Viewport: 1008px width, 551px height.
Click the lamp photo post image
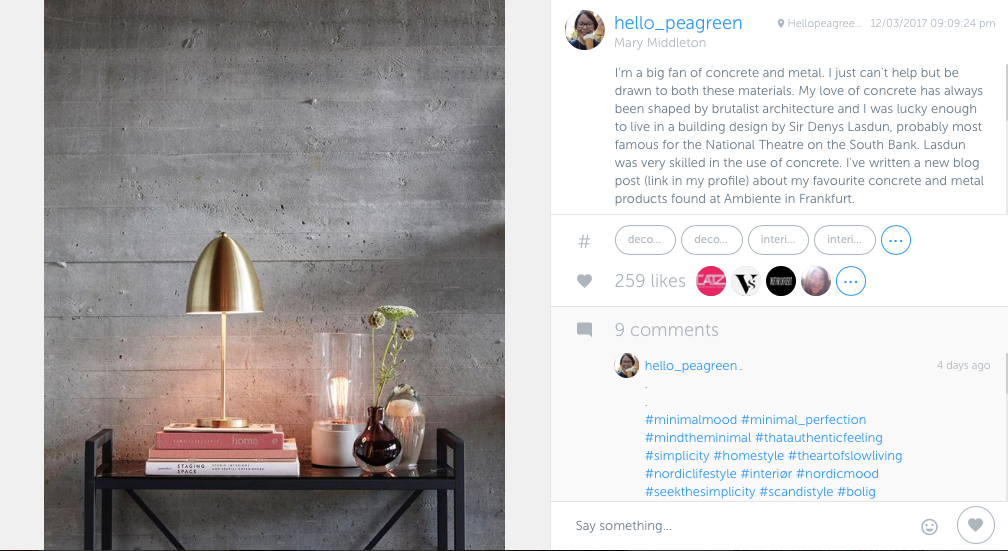click(274, 275)
